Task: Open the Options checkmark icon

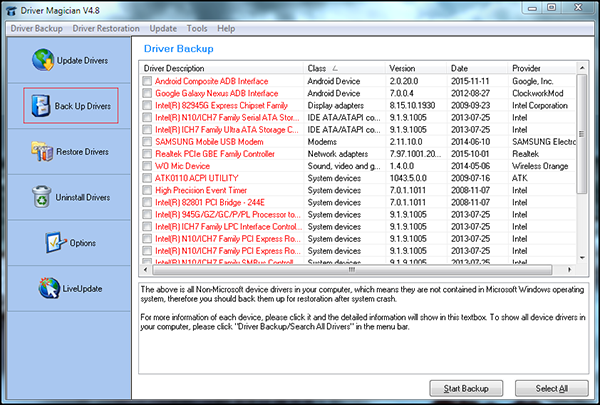Action: click(x=56, y=242)
